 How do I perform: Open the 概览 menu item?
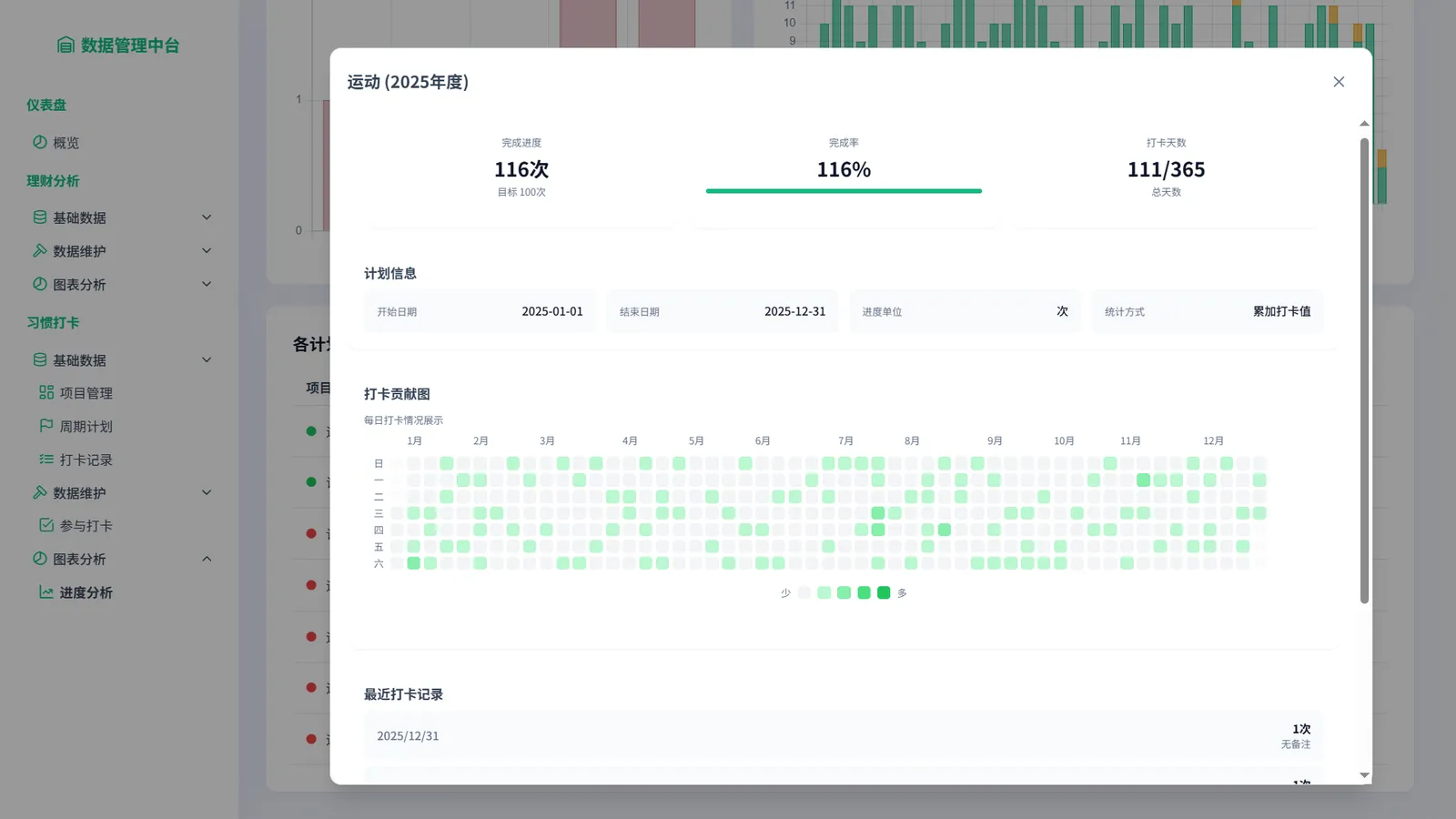[66, 143]
